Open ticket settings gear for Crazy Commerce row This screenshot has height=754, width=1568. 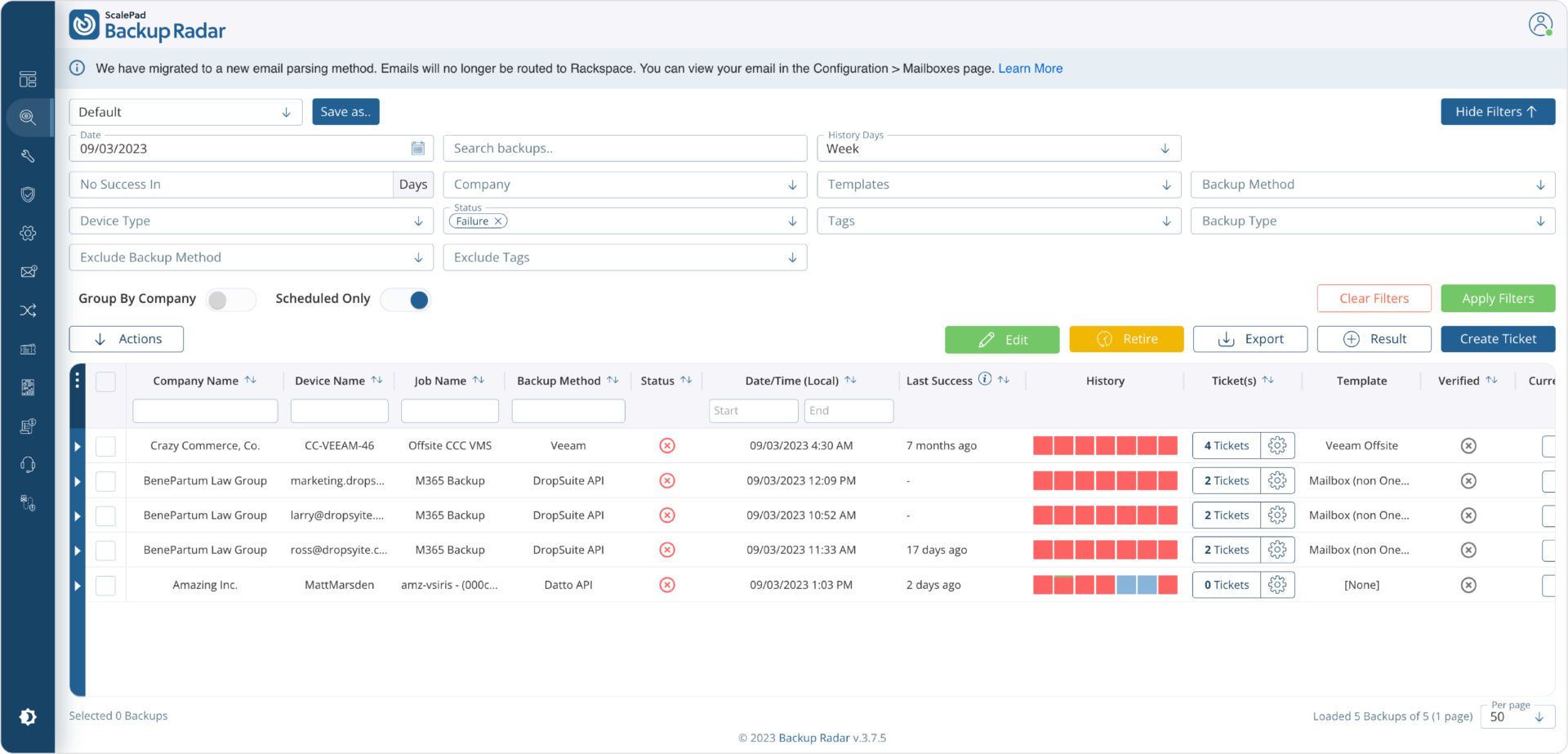pos(1277,445)
